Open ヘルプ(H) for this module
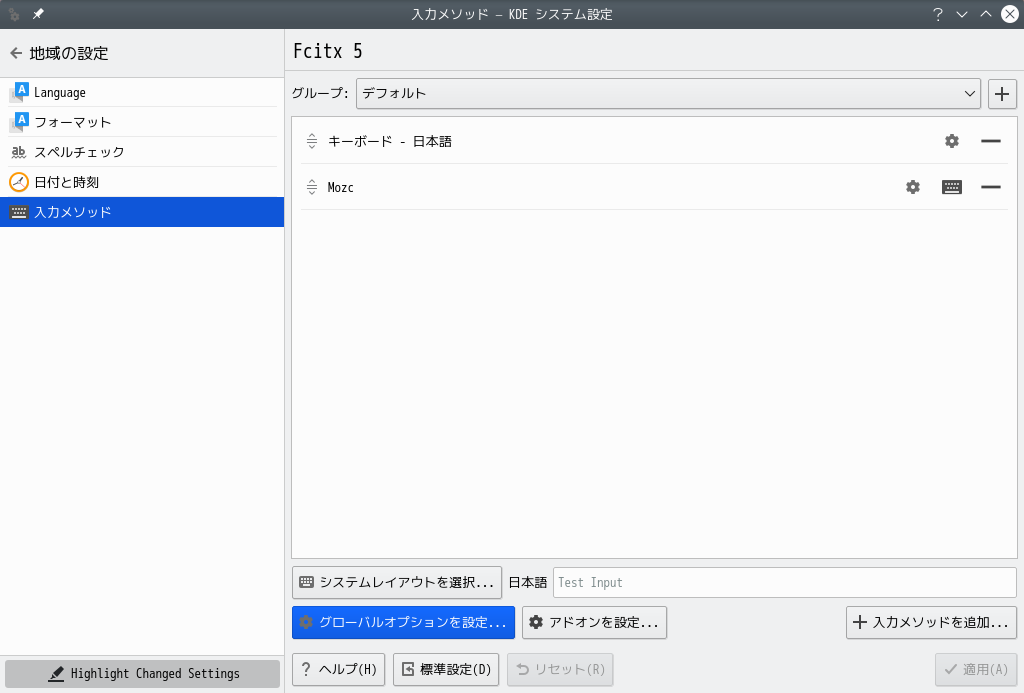 [x=338, y=669]
